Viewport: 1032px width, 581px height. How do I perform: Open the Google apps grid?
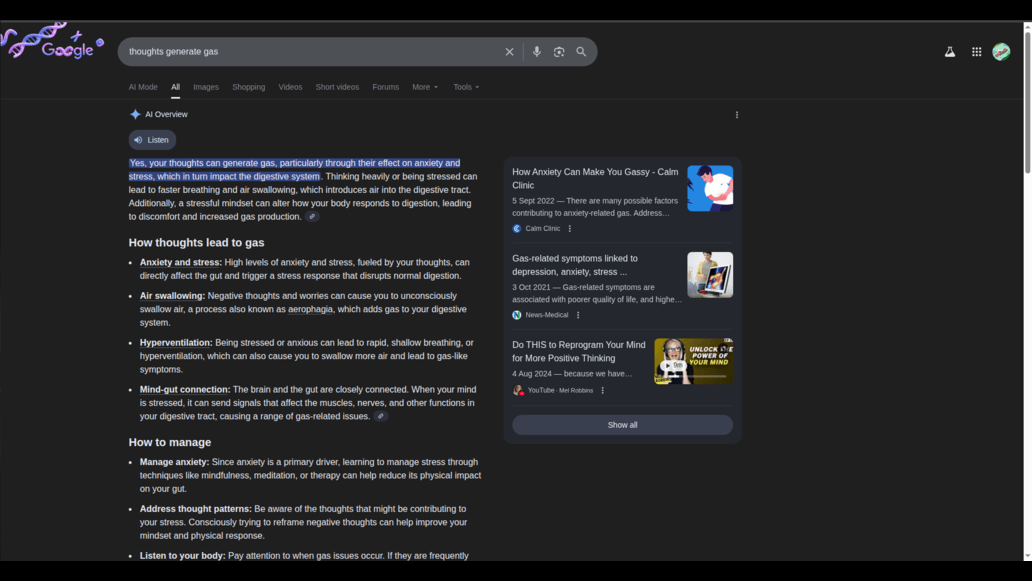pos(976,52)
